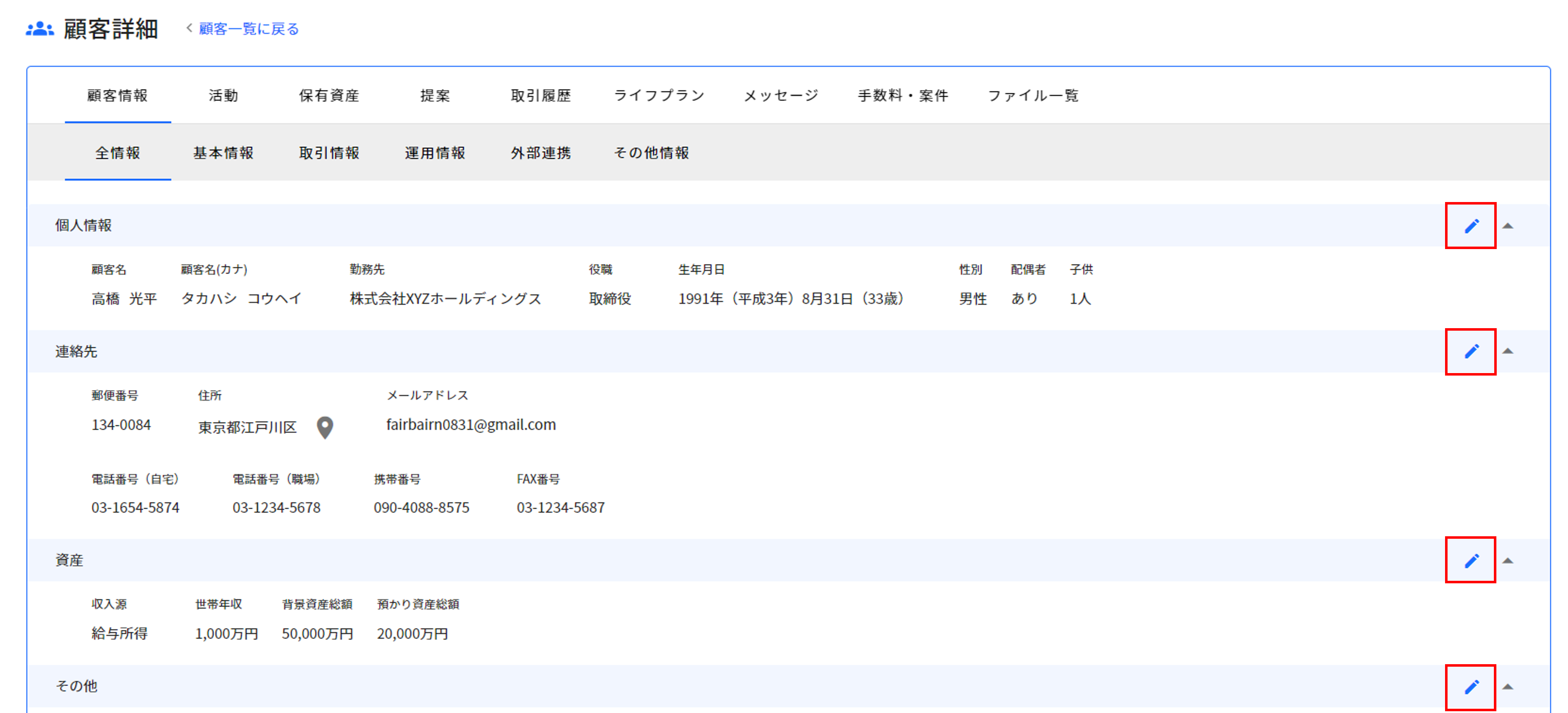This screenshot has width=1568, height=713.
Task: Open the ファイル一覧 tab
Action: click(x=1033, y=95)
